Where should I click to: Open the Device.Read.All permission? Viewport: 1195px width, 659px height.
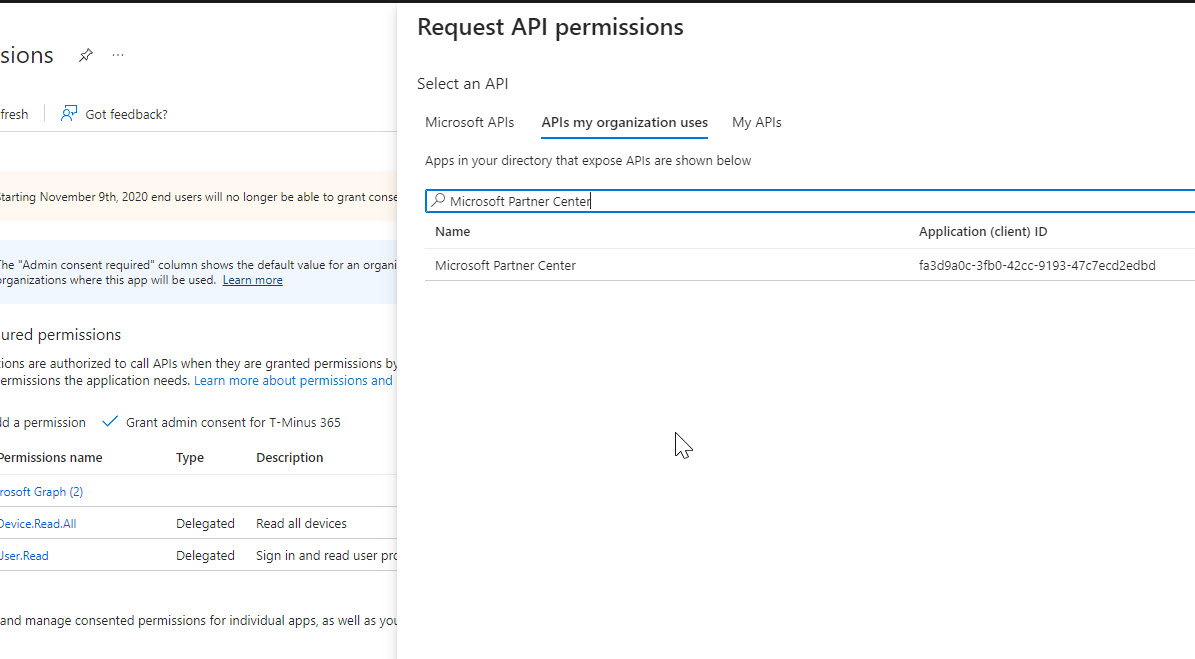click(x=37, y=523)
